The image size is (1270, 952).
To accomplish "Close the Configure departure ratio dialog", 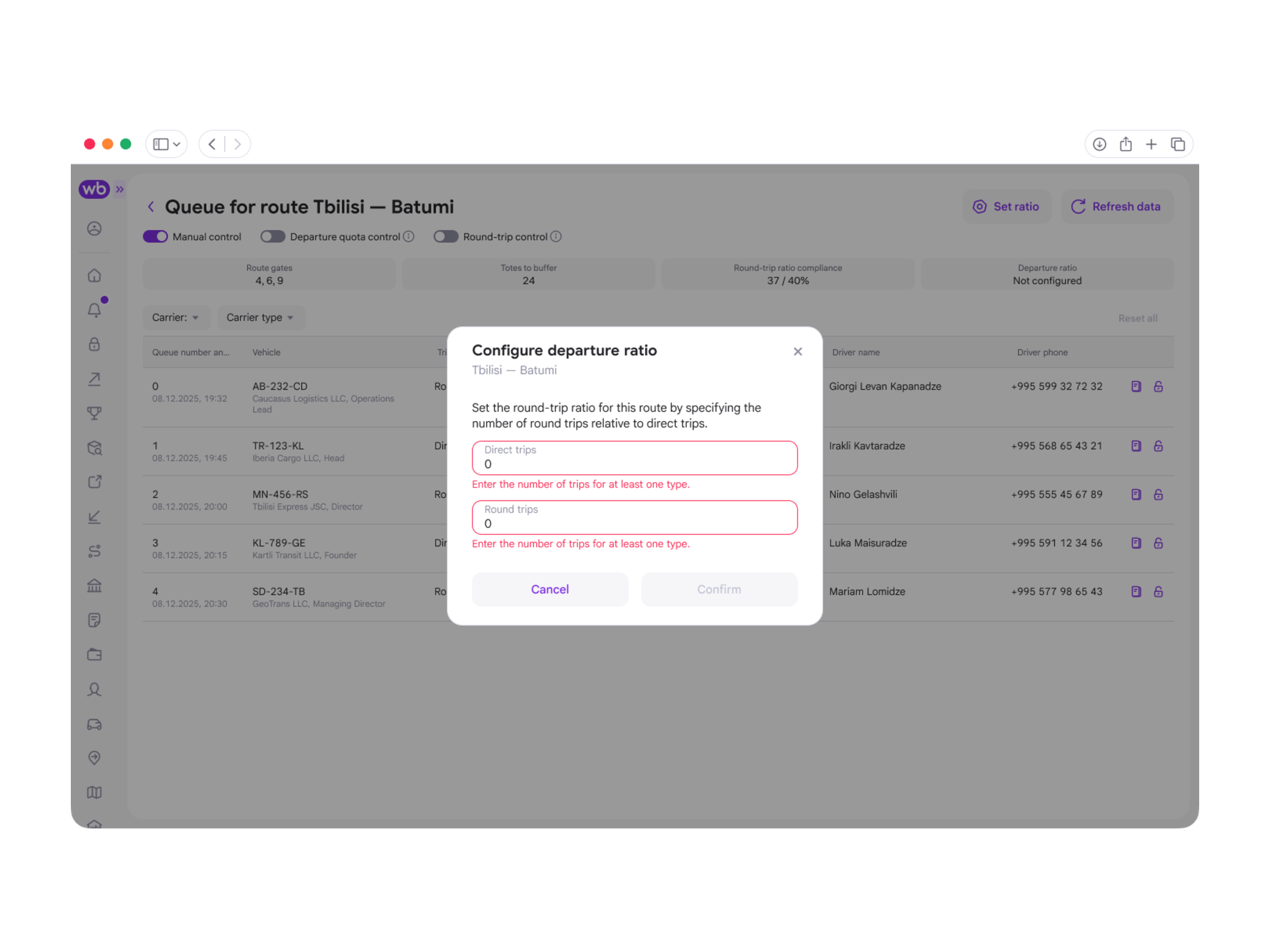I will [797, 352].
